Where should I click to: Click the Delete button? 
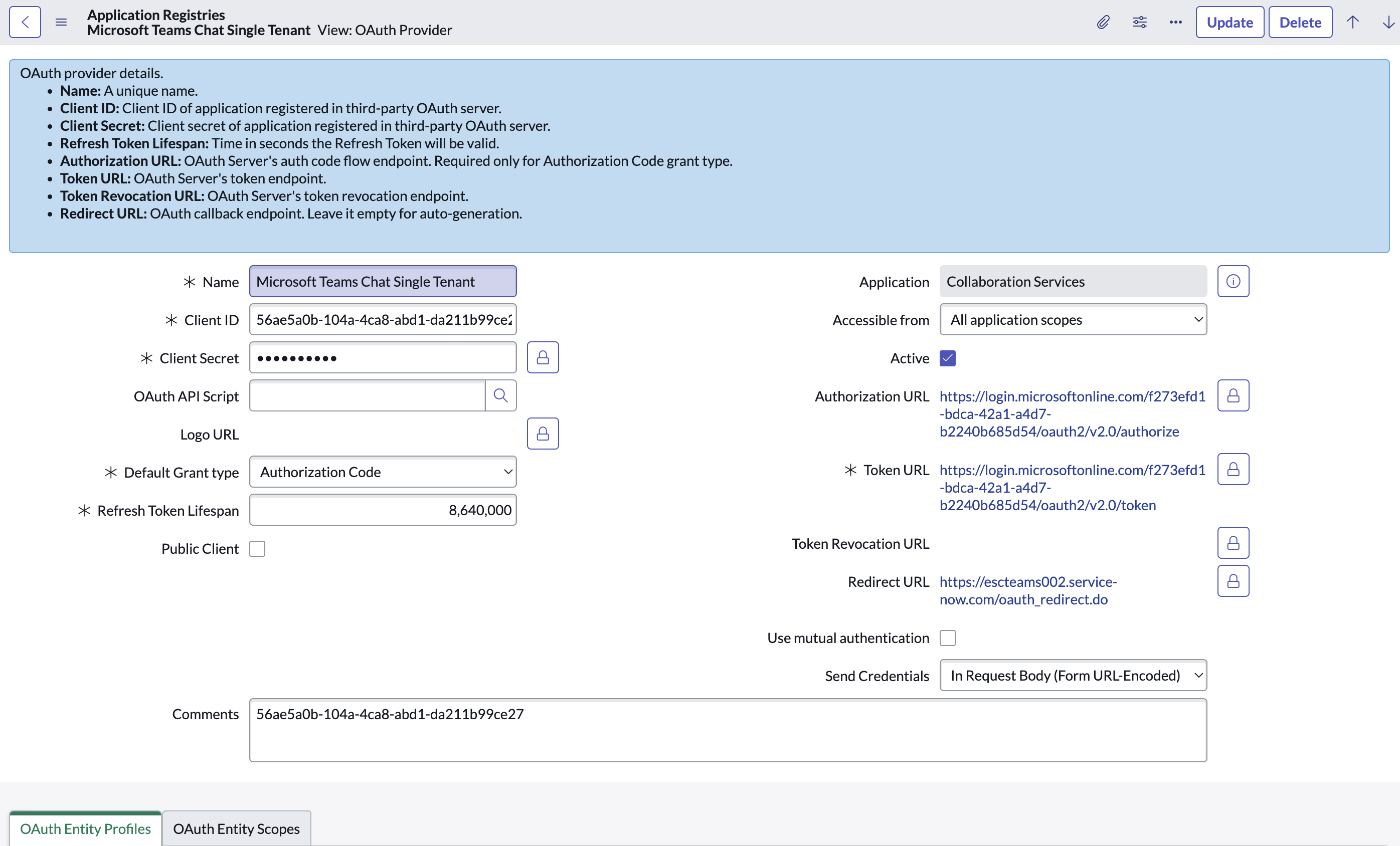[1300, 22]
